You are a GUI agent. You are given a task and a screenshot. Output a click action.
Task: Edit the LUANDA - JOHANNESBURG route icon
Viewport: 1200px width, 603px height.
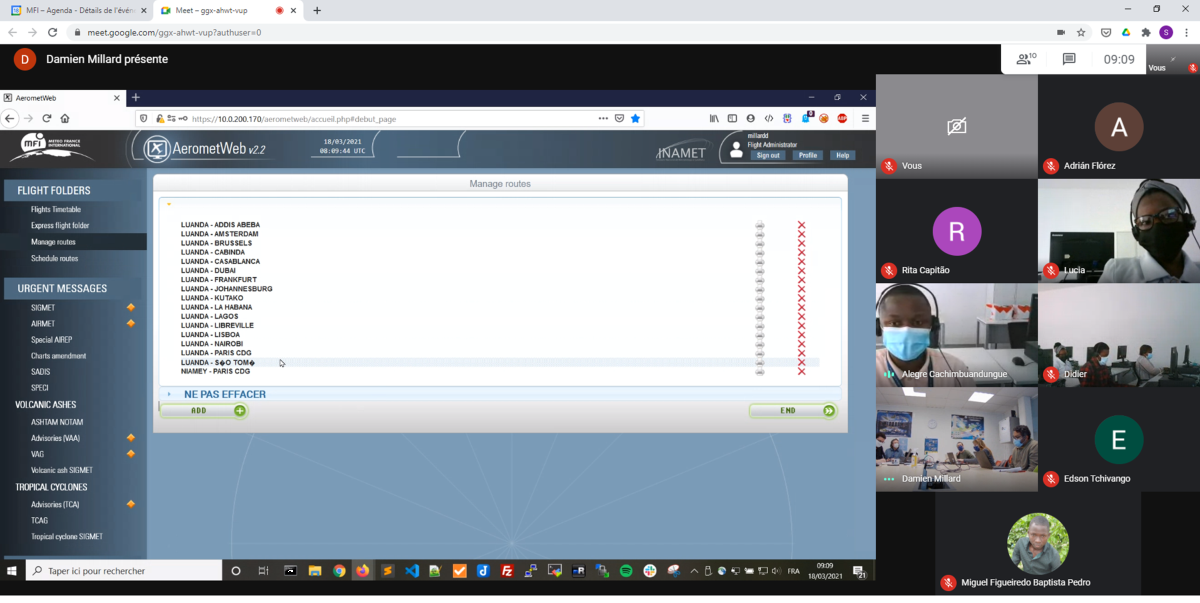[760, 289]
